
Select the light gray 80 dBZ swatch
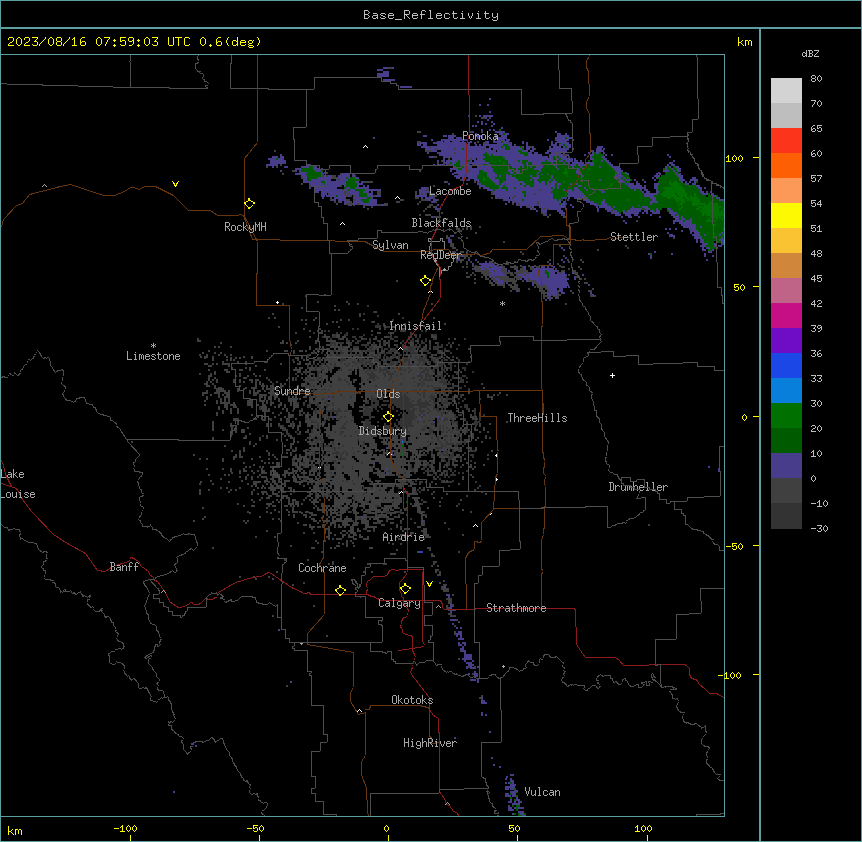pos(786,91)
